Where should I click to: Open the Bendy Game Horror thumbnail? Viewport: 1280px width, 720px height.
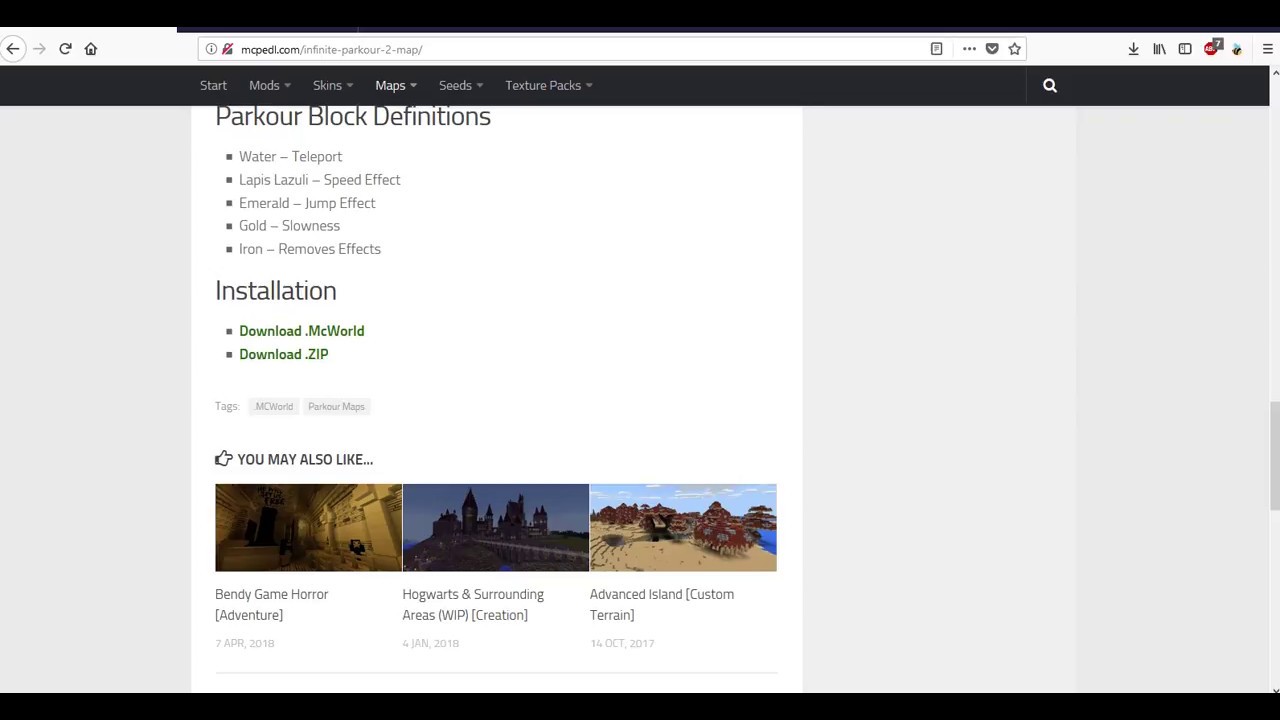(308, 528)
